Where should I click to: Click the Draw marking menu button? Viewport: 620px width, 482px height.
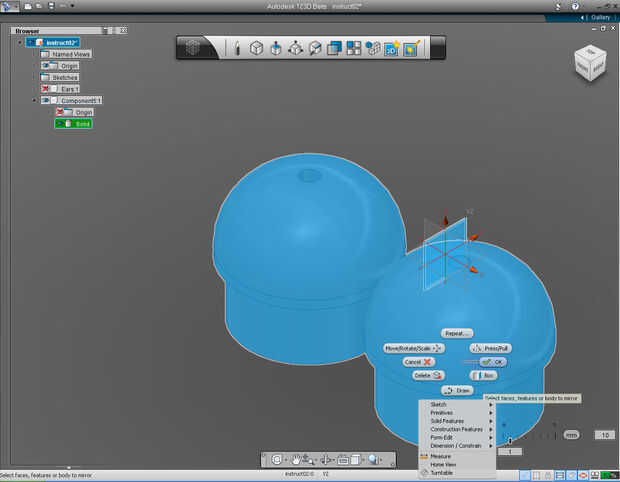click(457, 390)
